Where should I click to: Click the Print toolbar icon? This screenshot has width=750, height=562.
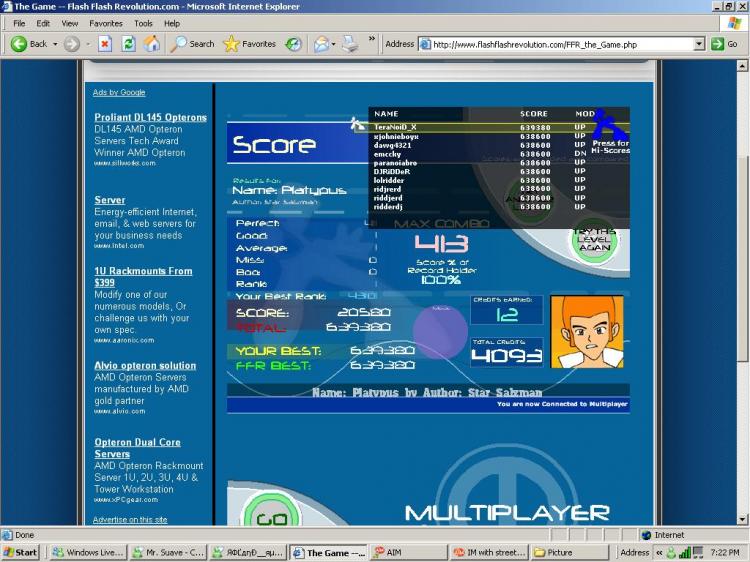tap(350, 44)
